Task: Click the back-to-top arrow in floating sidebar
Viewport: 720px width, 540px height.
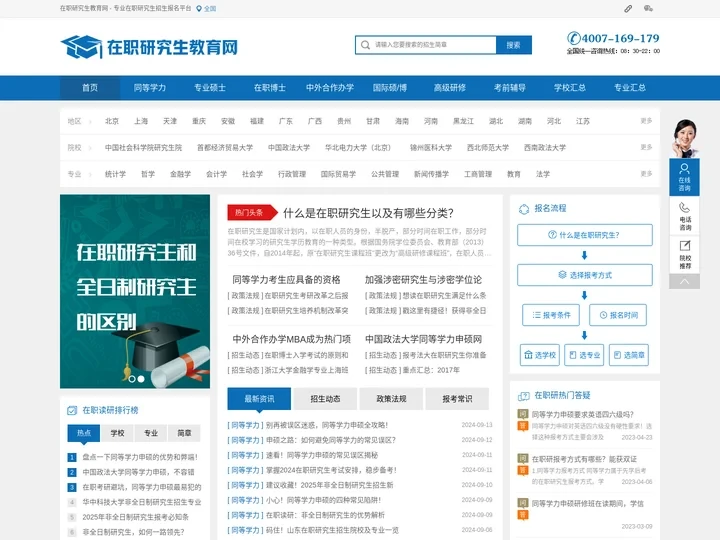Action: click(x=684, y=281)
